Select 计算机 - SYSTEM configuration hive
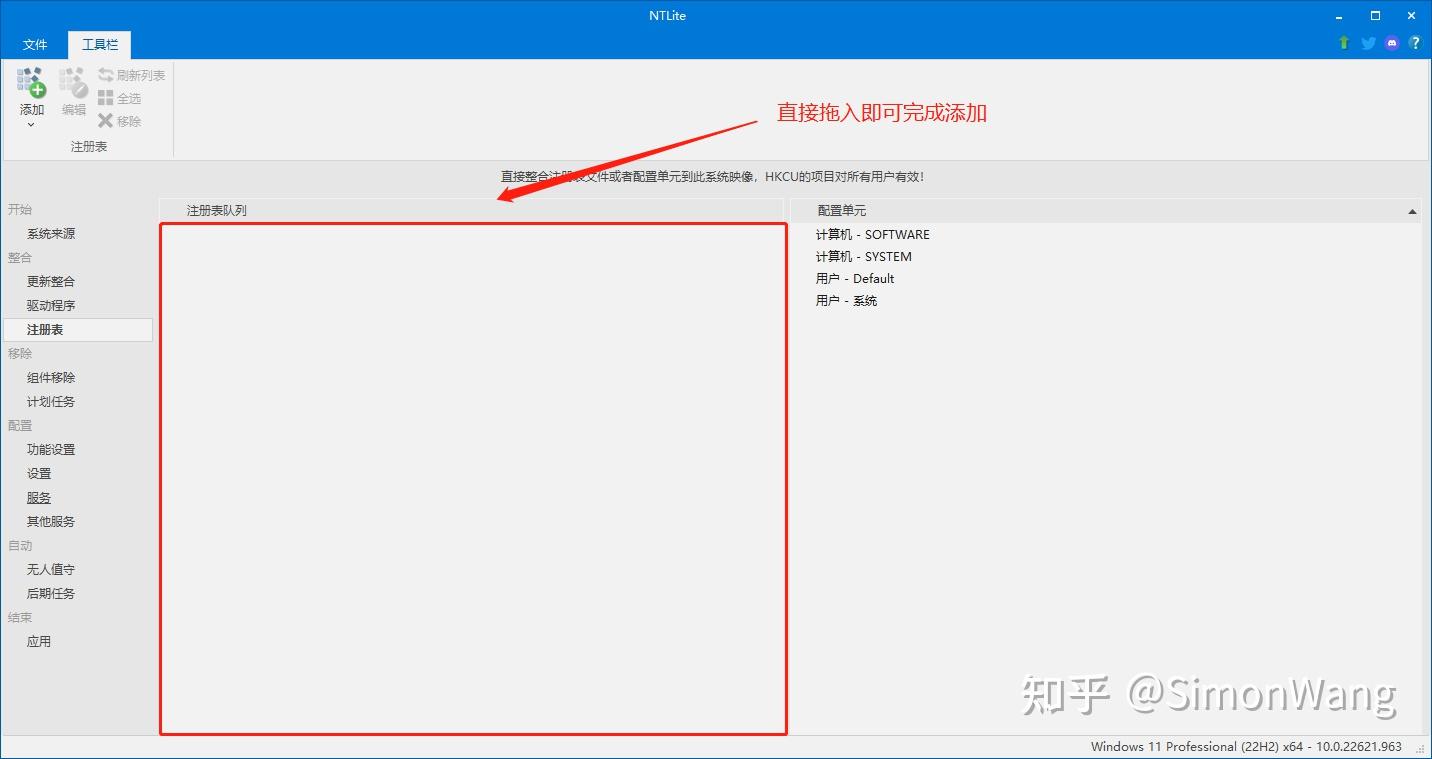The width and height of the screenshot is (1432, 759). pyautogui.click(x=864, y=256)
